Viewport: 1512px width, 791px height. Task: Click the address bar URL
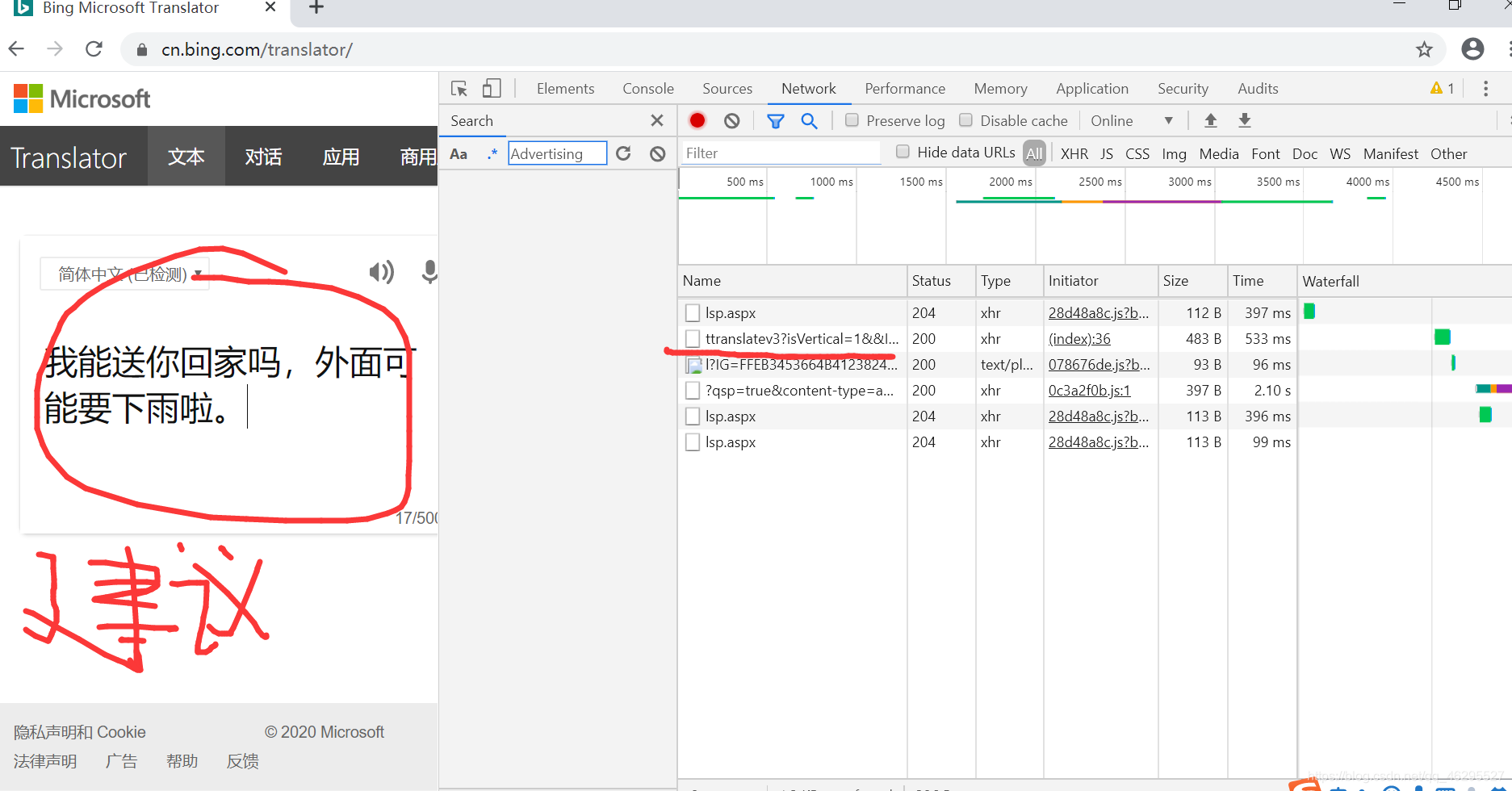(x=257, y=50)
